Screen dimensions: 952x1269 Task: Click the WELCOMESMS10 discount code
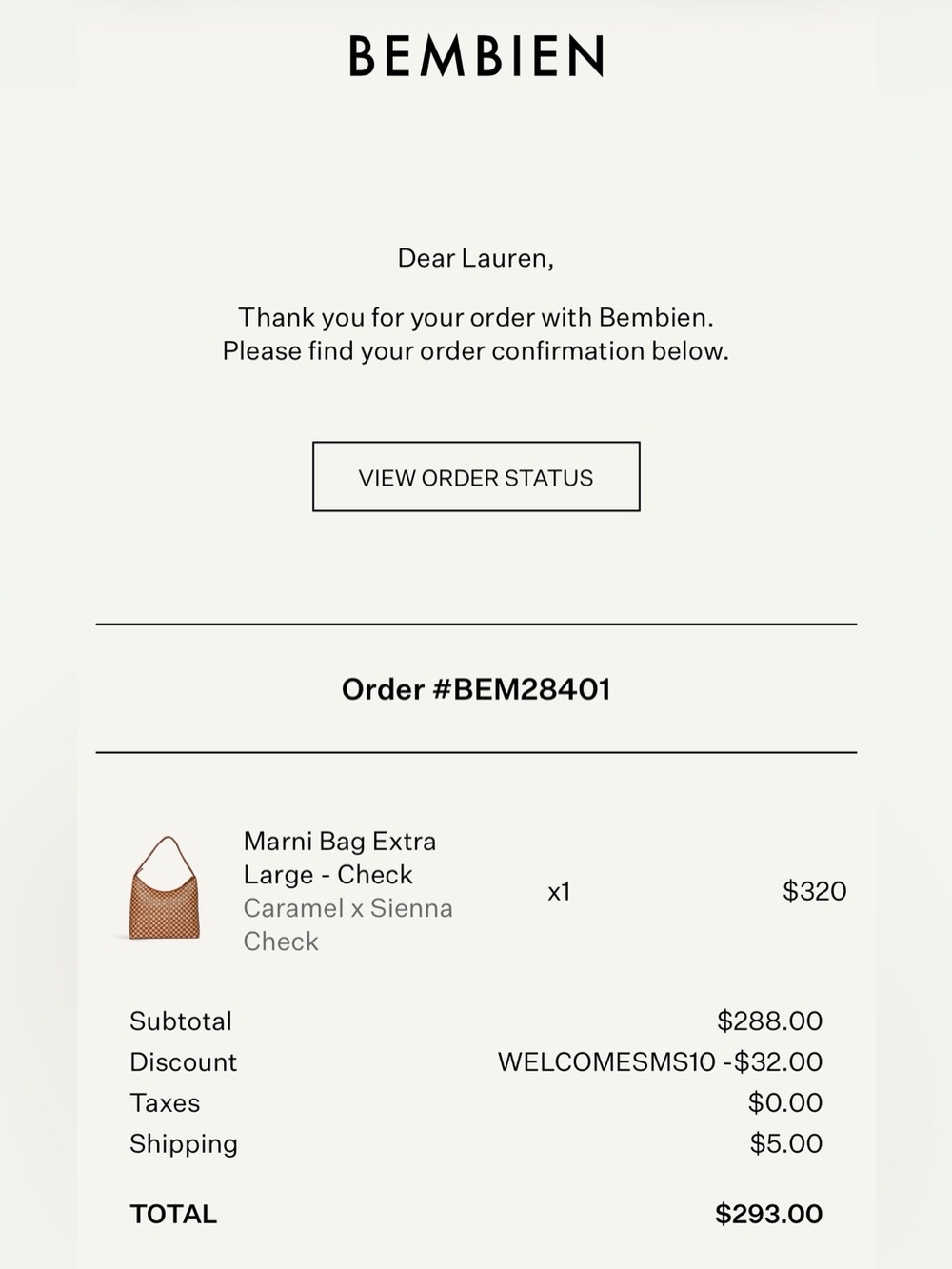coord(606,1061)
